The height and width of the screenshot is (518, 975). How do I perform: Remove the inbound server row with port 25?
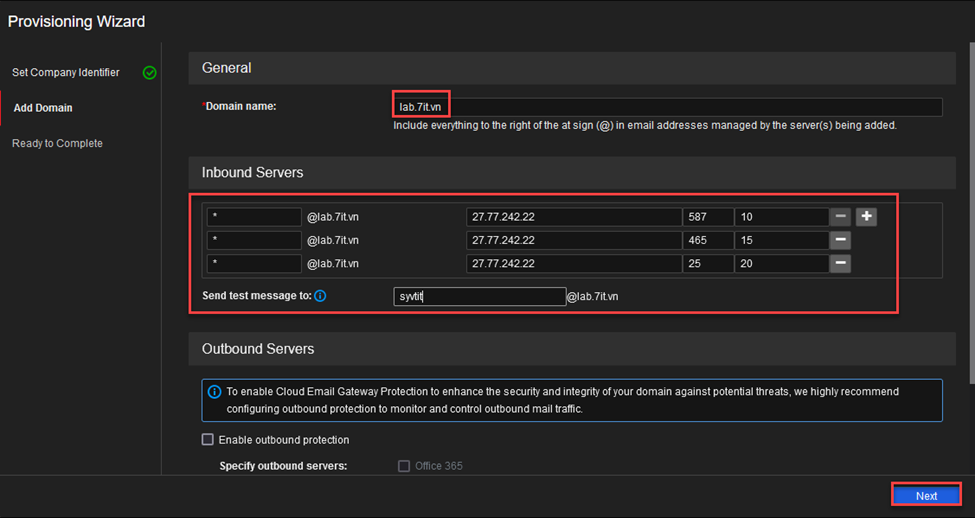[840, 264]
